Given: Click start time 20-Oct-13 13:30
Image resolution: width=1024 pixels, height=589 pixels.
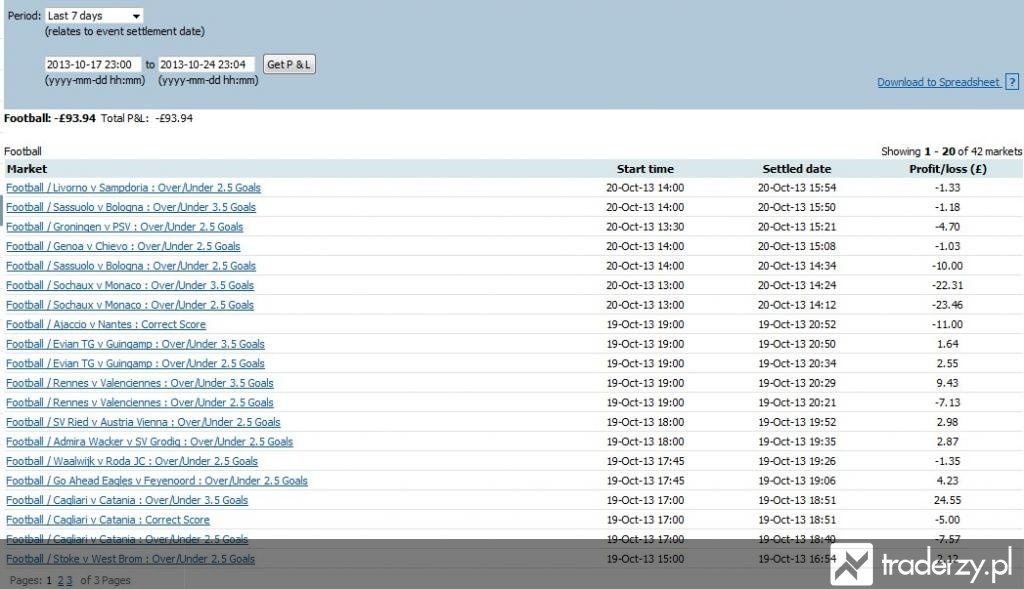Looking at the screenshot, I should 645,227.
